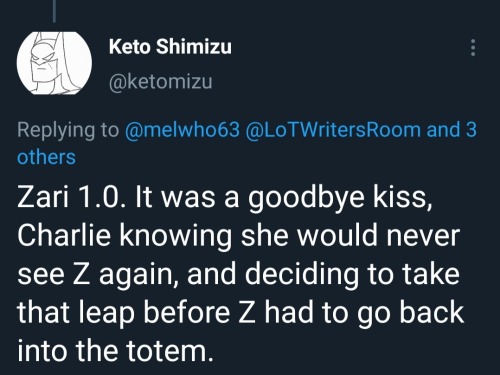Tap the 'into the totem.' closing line
This screenshot has width=500, height=375.
(115, 351)
